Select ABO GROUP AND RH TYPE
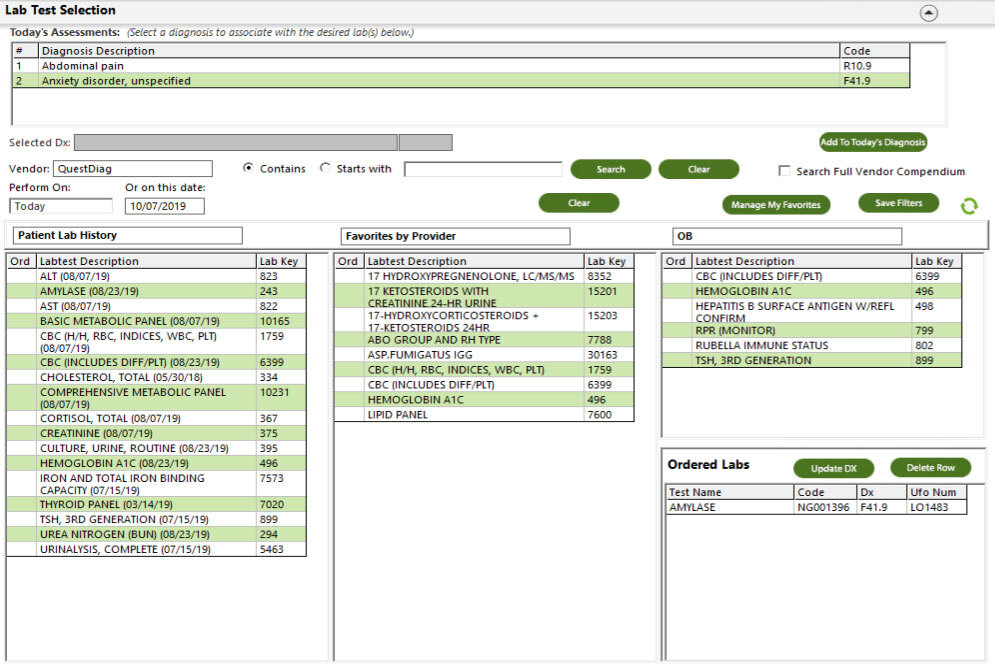Screen dimensions: 995x666 click(484, 340)
